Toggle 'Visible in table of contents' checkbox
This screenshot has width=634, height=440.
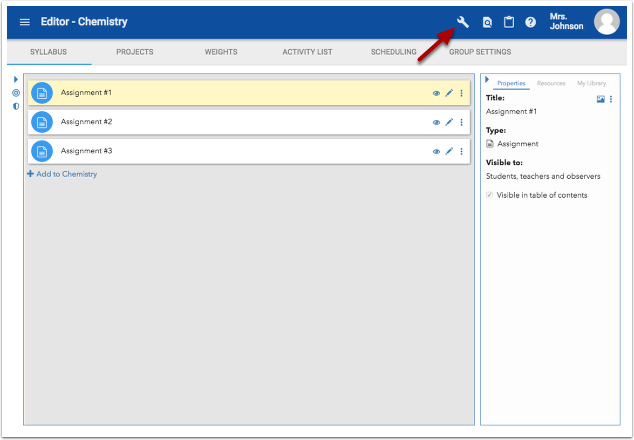[x=489, y=195]
